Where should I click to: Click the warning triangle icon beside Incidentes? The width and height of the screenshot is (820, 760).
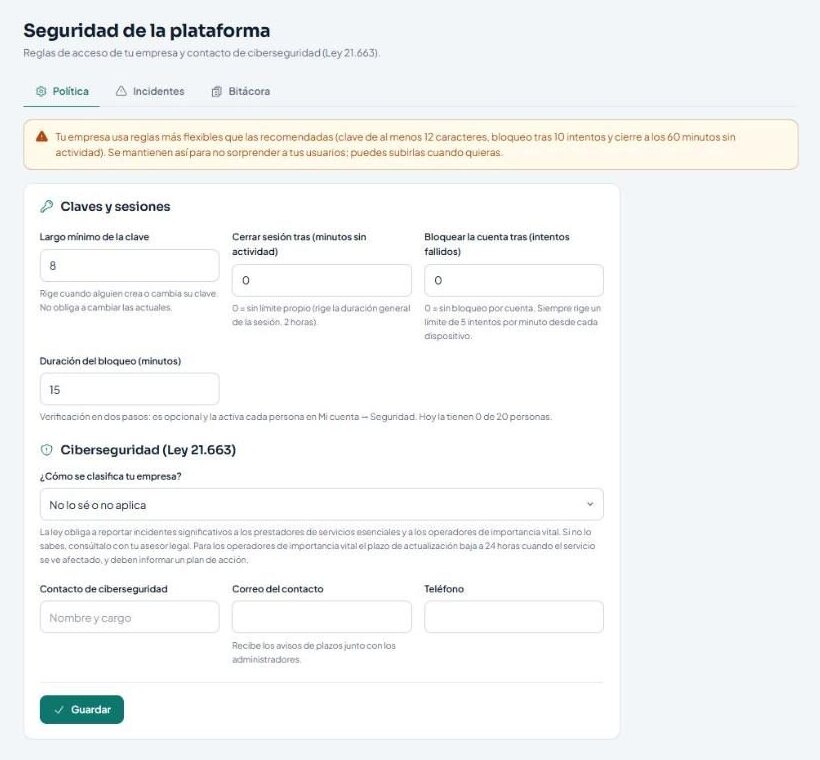pyautogui.click(x=121, y=91)
